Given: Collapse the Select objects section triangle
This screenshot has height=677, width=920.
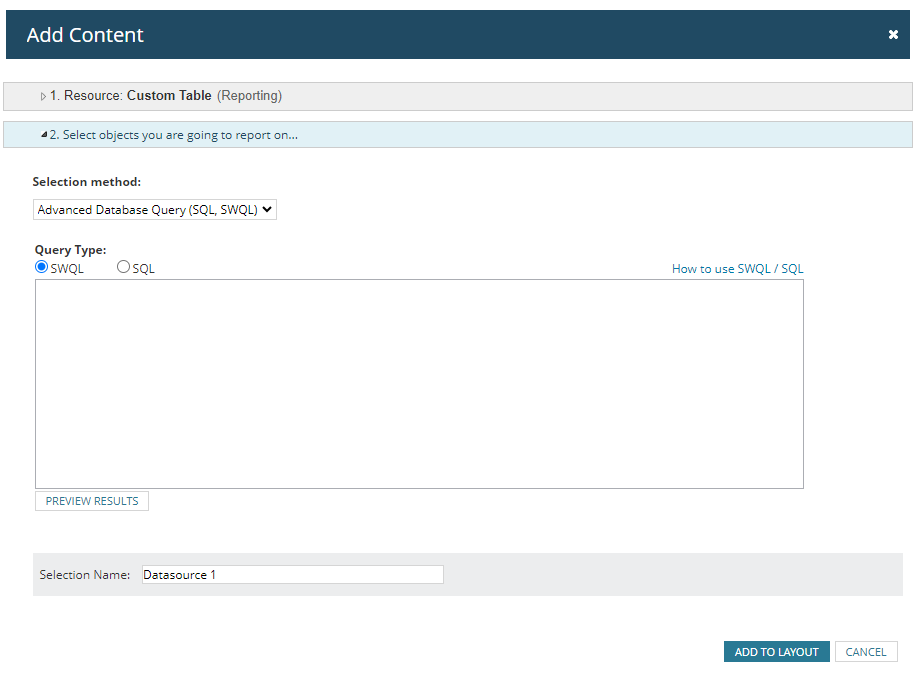Looking at the screenshot, I should click(44, 134).
